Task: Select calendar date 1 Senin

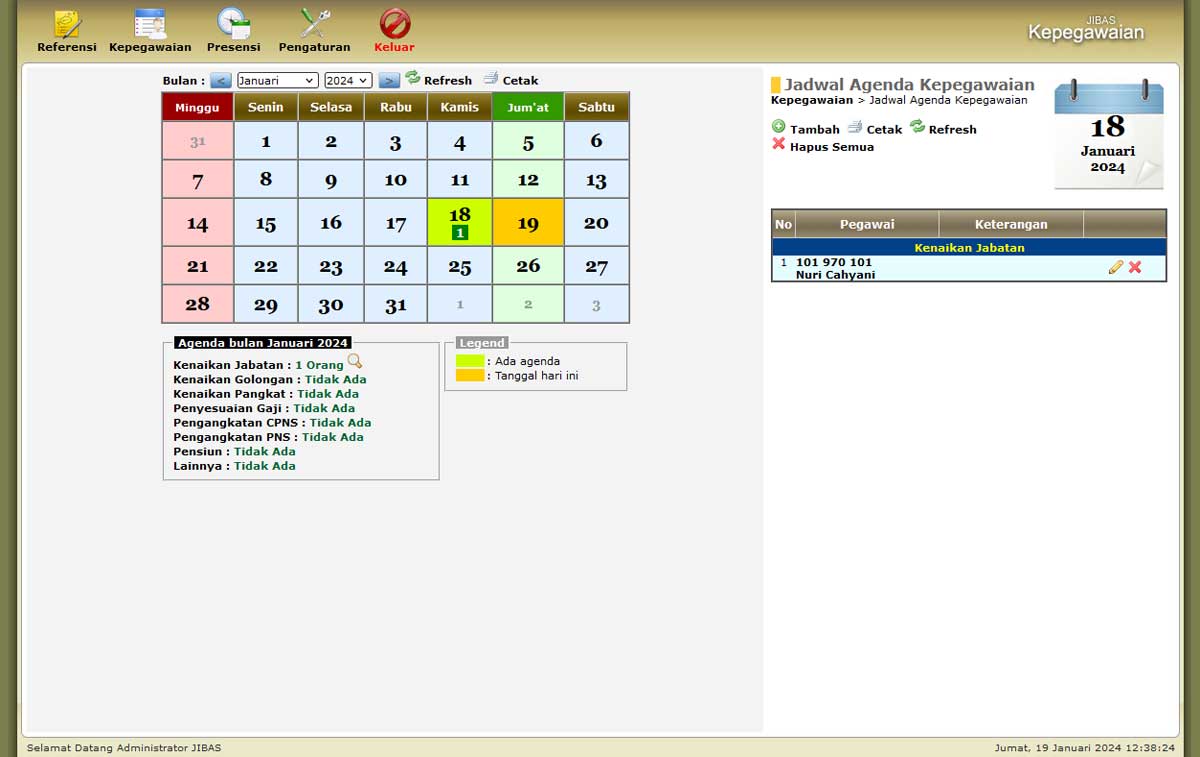Action: click(x=266, y=141)
